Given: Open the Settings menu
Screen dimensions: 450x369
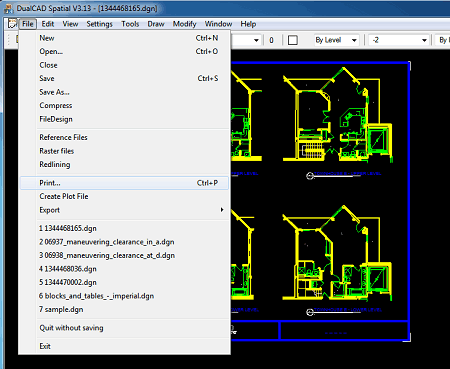Looking at the screenshot, I should [x=99, y=24].
